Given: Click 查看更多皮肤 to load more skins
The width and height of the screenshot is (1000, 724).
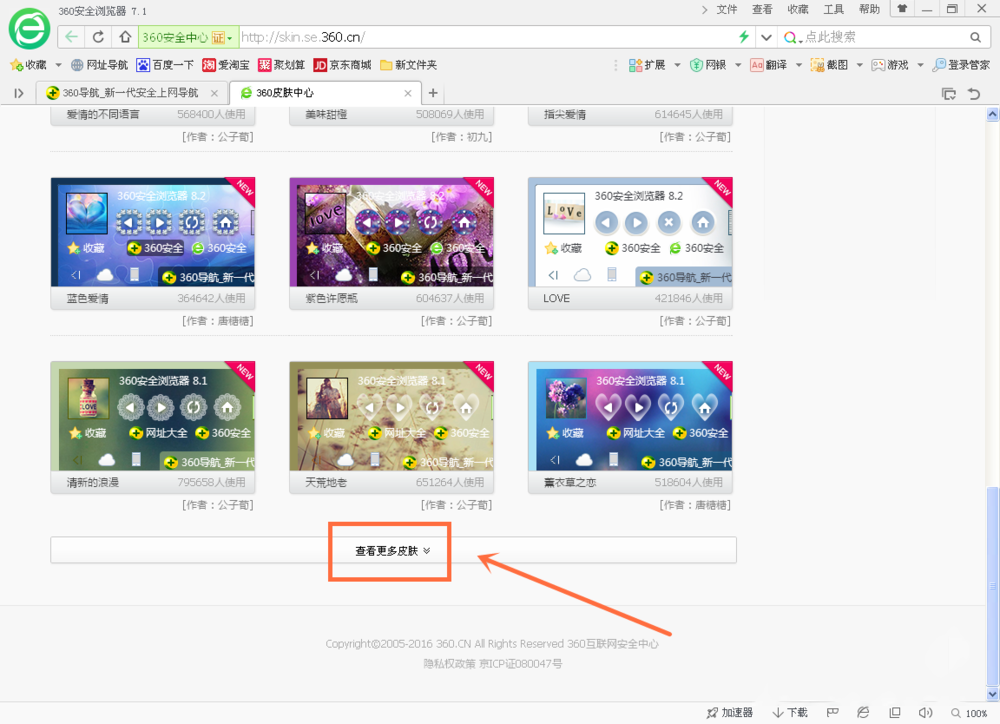Looking at the screenshot, I should pos(393,550).
